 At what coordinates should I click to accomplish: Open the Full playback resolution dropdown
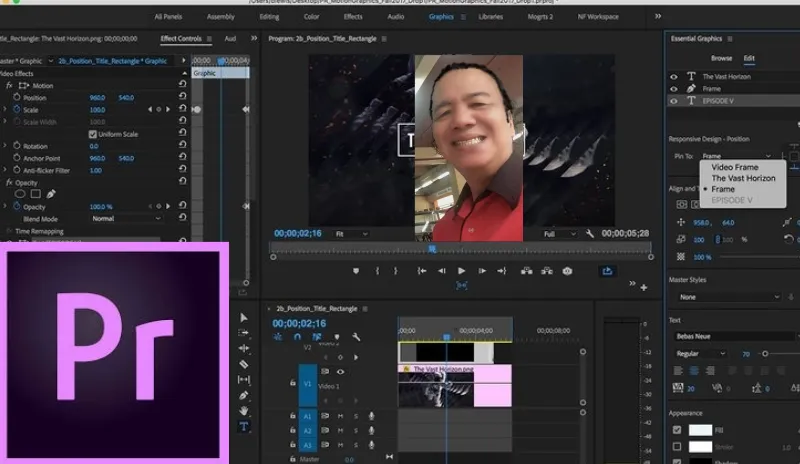(x=559, y=234)
